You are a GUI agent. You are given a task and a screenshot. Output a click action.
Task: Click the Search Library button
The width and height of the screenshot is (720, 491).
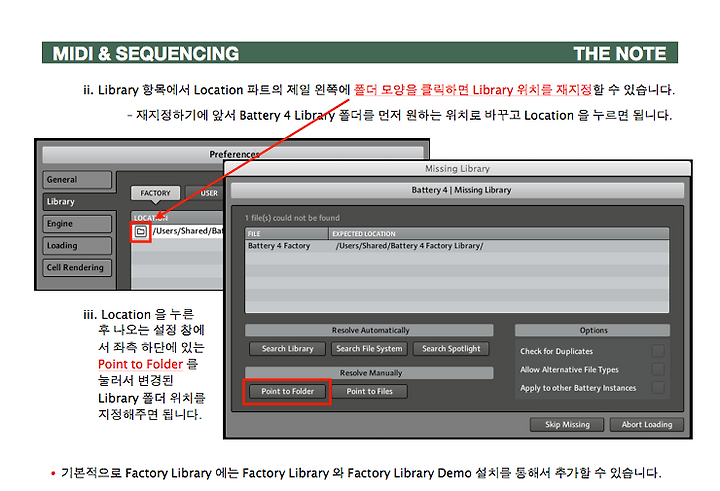[x=287, y=349]
